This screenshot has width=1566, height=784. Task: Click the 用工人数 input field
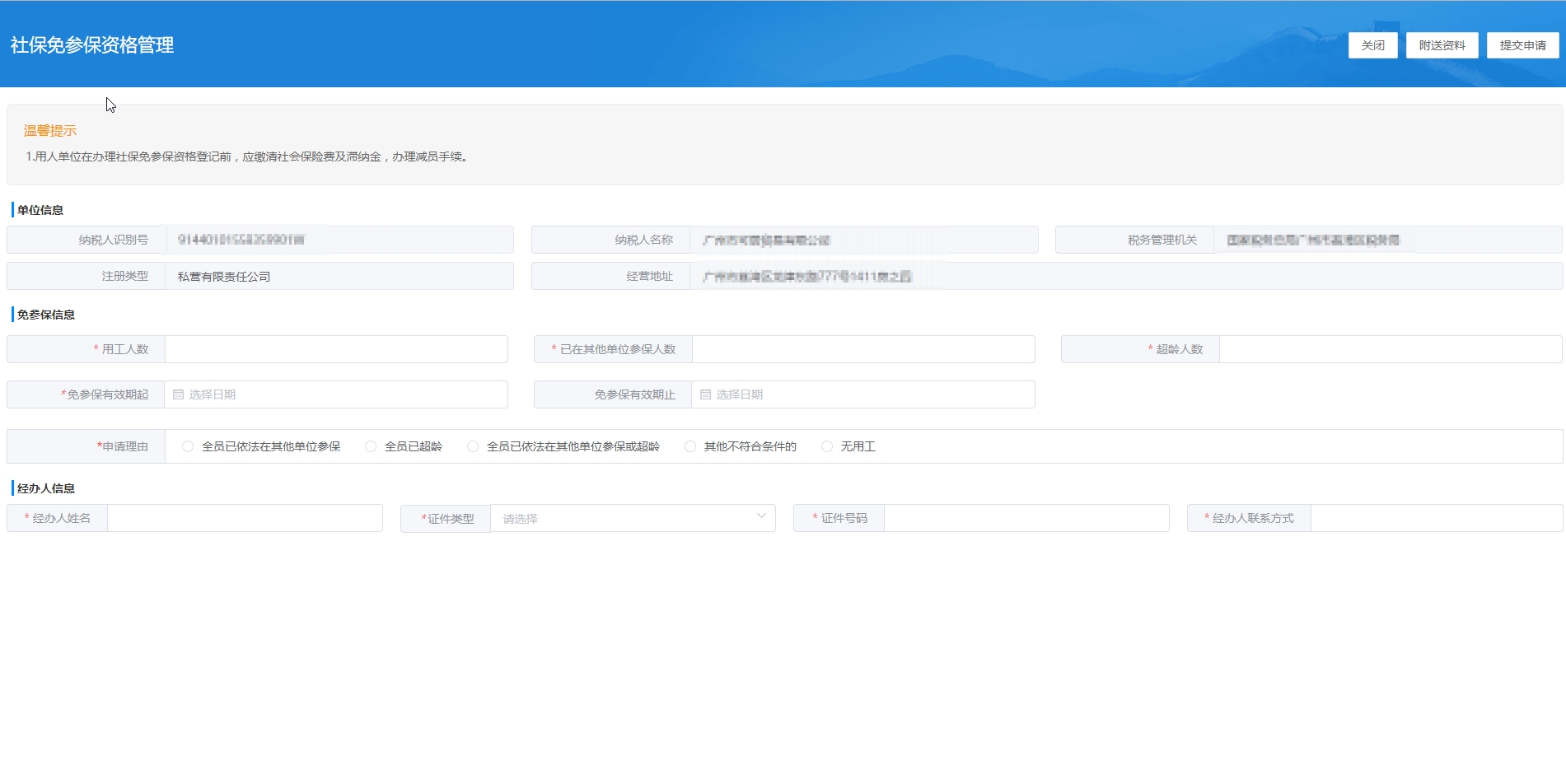336,349
